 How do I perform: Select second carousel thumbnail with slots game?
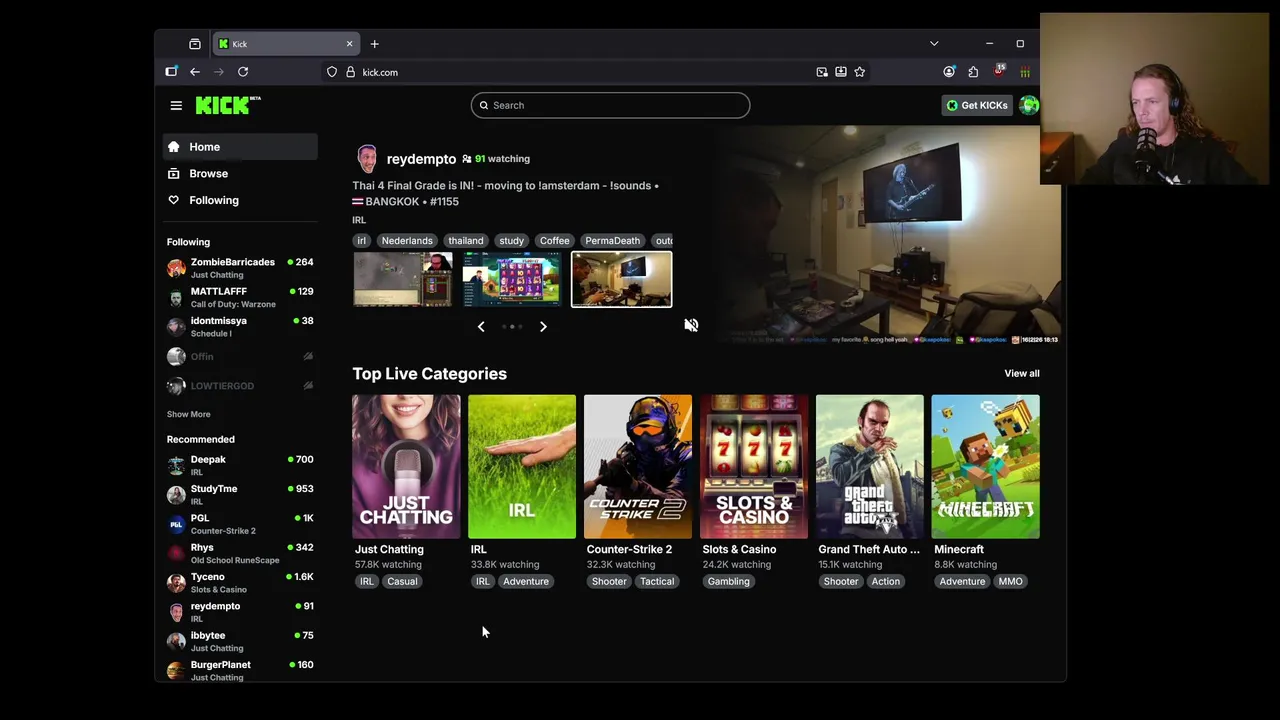pyautogui.click(x=512, y=279)
